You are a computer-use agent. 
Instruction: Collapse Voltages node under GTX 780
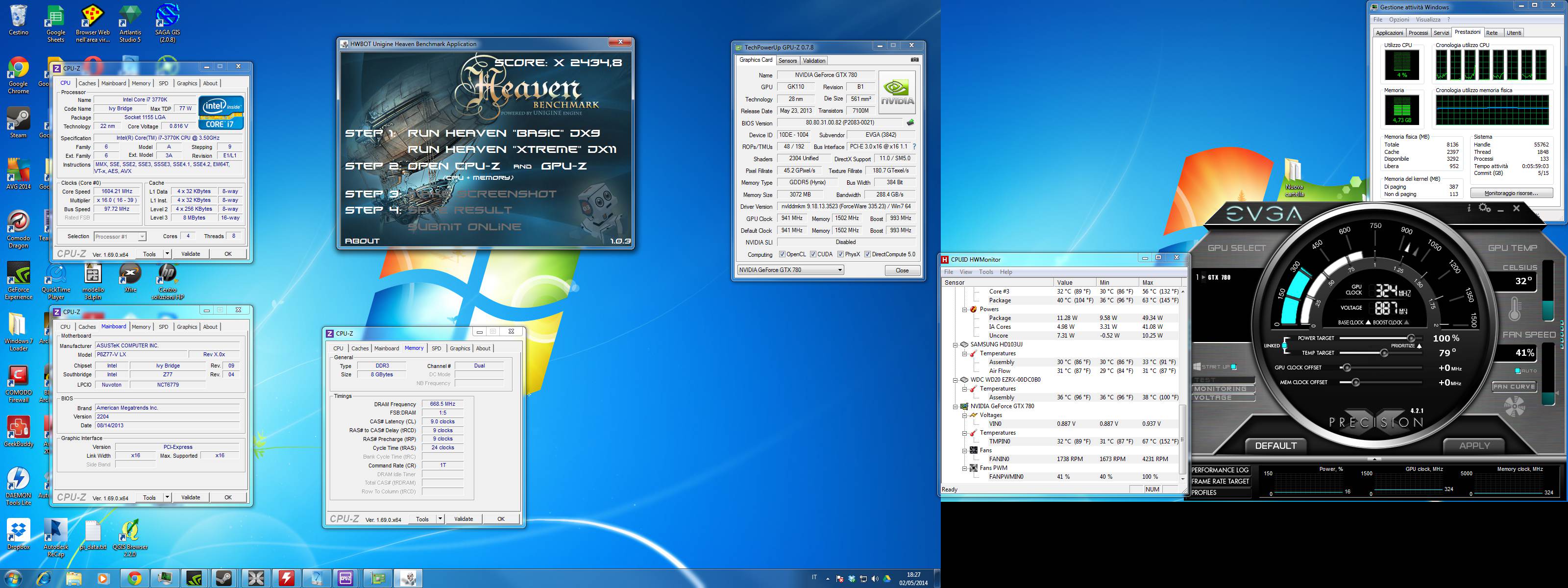pyautogui.click(x=964, y=415)
